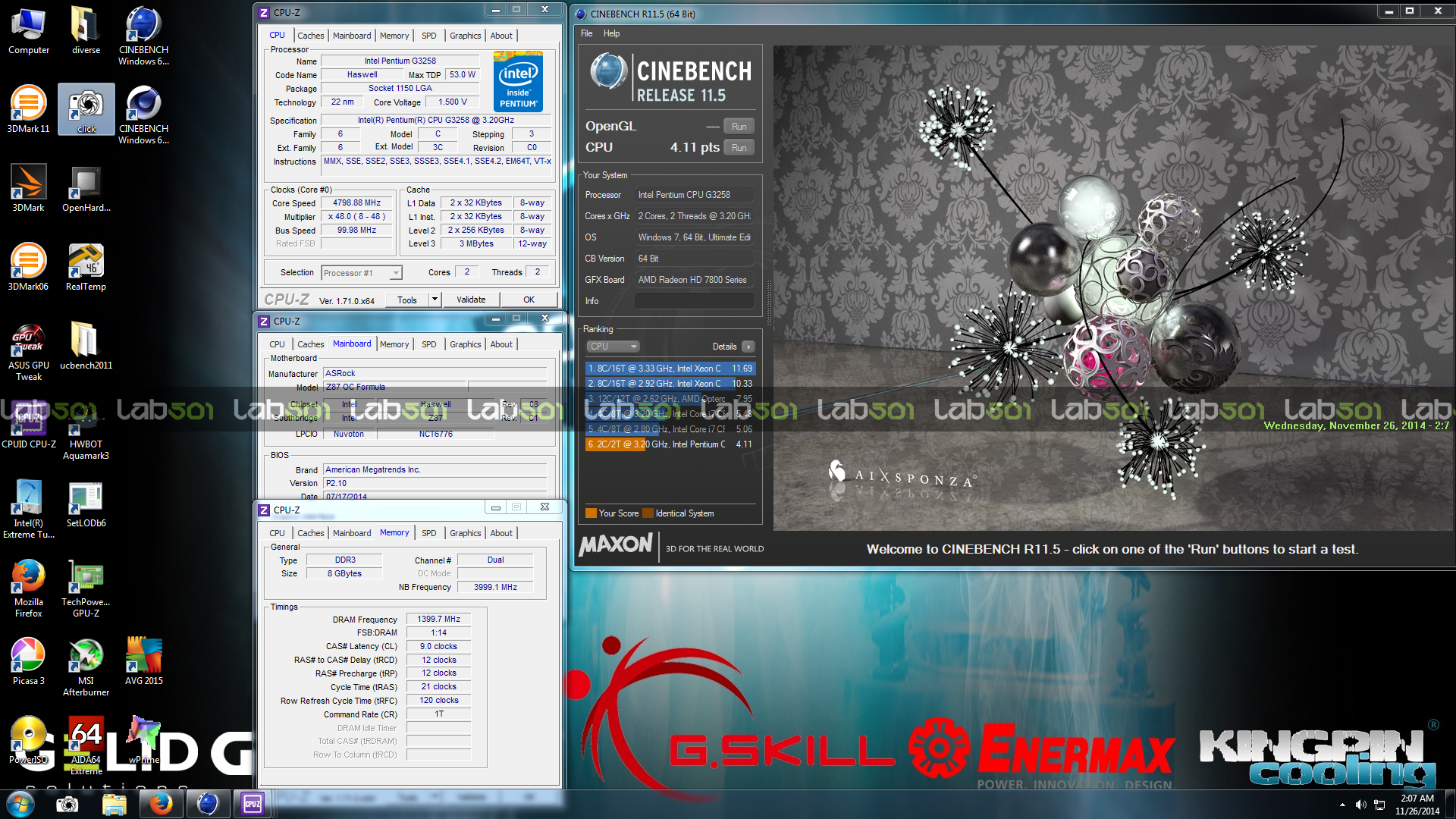
Task: Click the Firefox taskbar button
Action: tap(160, 804)
